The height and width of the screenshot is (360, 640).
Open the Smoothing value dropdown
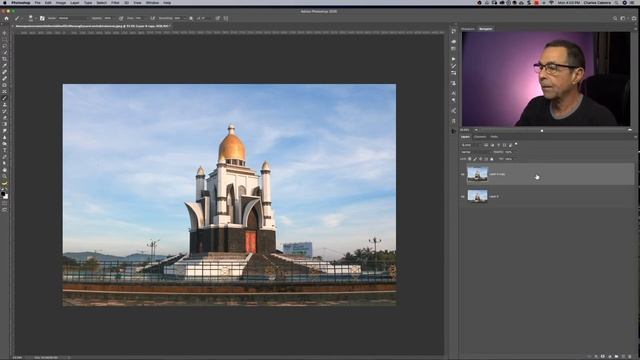tap(180, 18)
